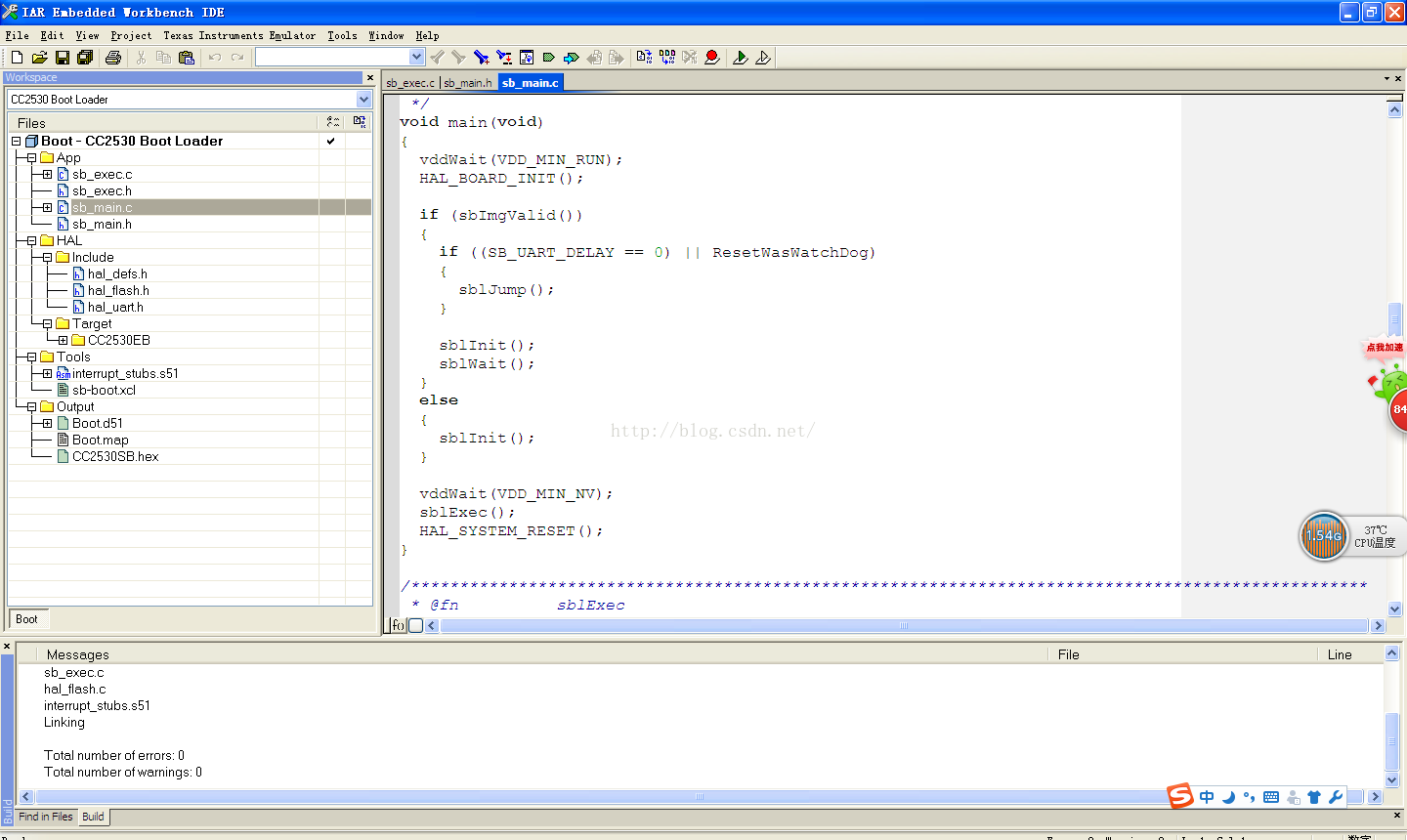Select hal_flash.h in the file tree
Screen dimensions: 1407x840
pyautogui.click(x=118, y=290)
